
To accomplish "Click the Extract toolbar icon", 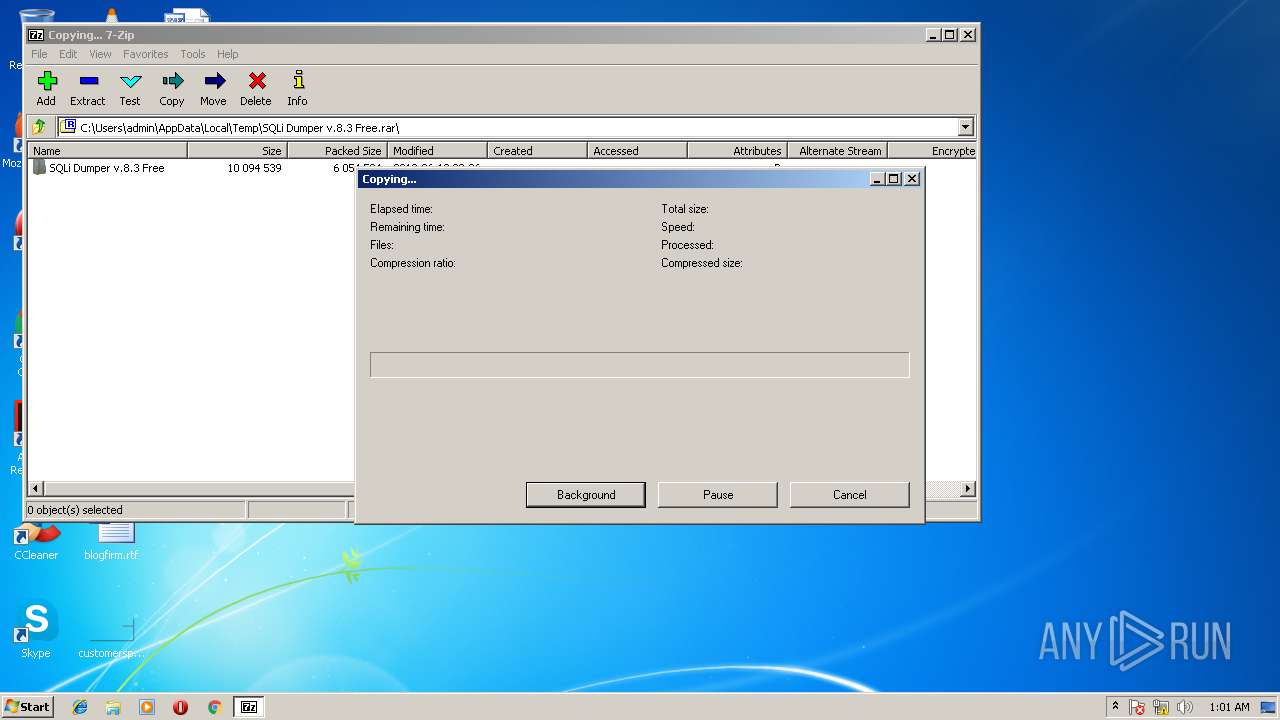I will [88, 88].
